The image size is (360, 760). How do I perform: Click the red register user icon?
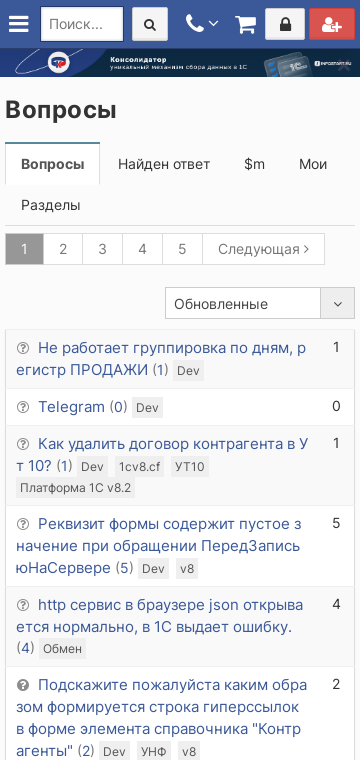[332, 24]
